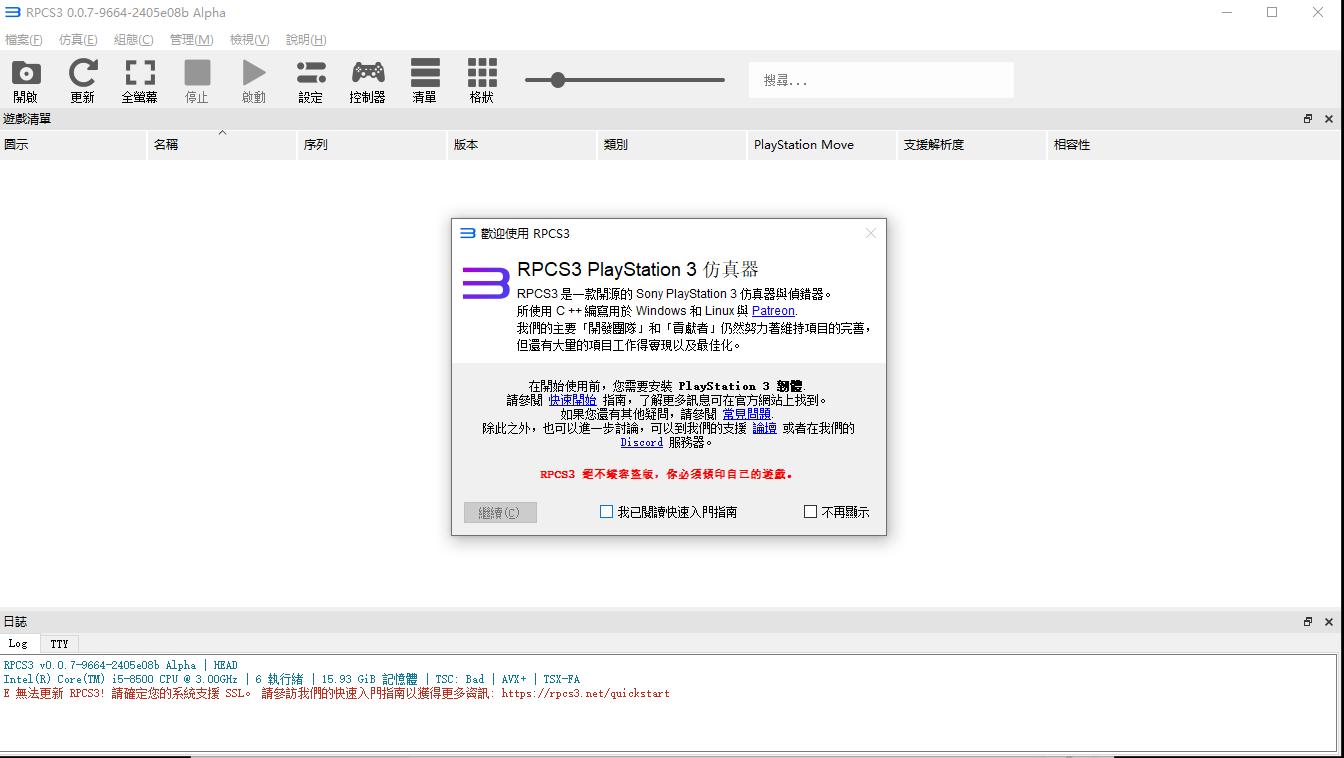1344x758 pixels.
Task: Show games as list via 清單 icon
Action: (x=425, y=80)
